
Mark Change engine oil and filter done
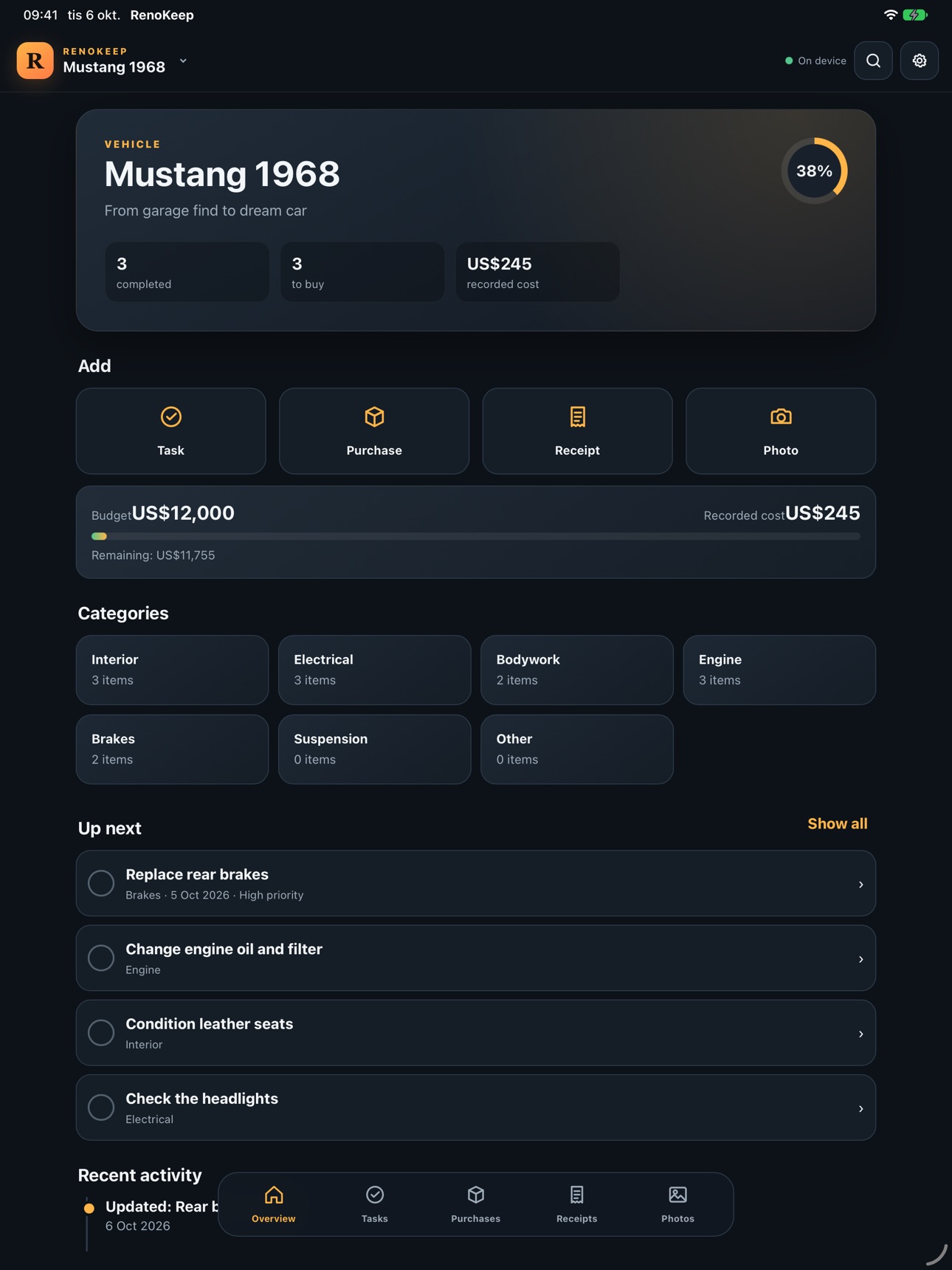click(x=101, y=958)
